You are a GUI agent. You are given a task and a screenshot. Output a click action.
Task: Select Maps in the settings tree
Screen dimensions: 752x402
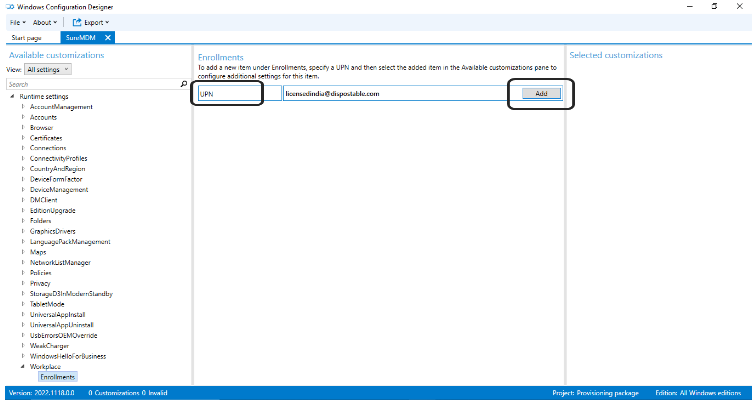coord(38,252)
